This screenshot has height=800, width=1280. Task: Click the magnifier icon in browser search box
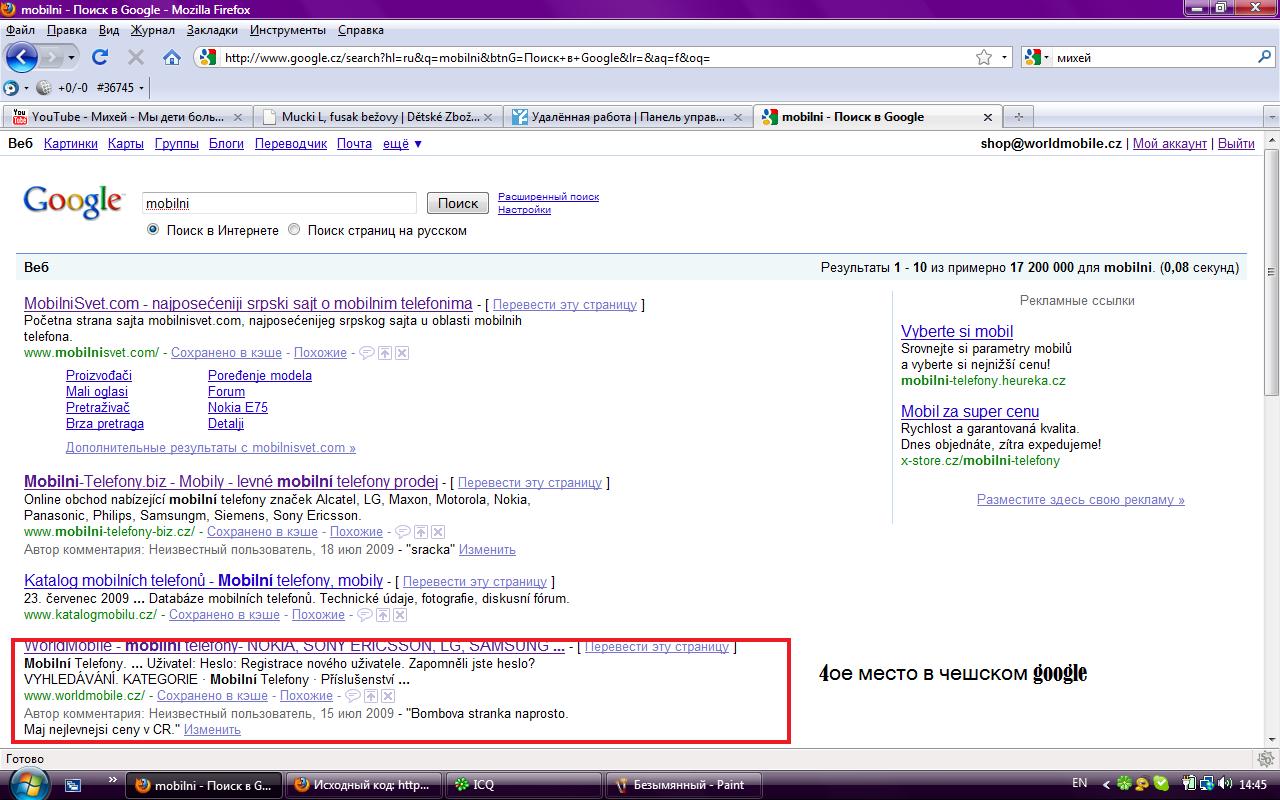pyautogui.click(x=1264, y=57)
